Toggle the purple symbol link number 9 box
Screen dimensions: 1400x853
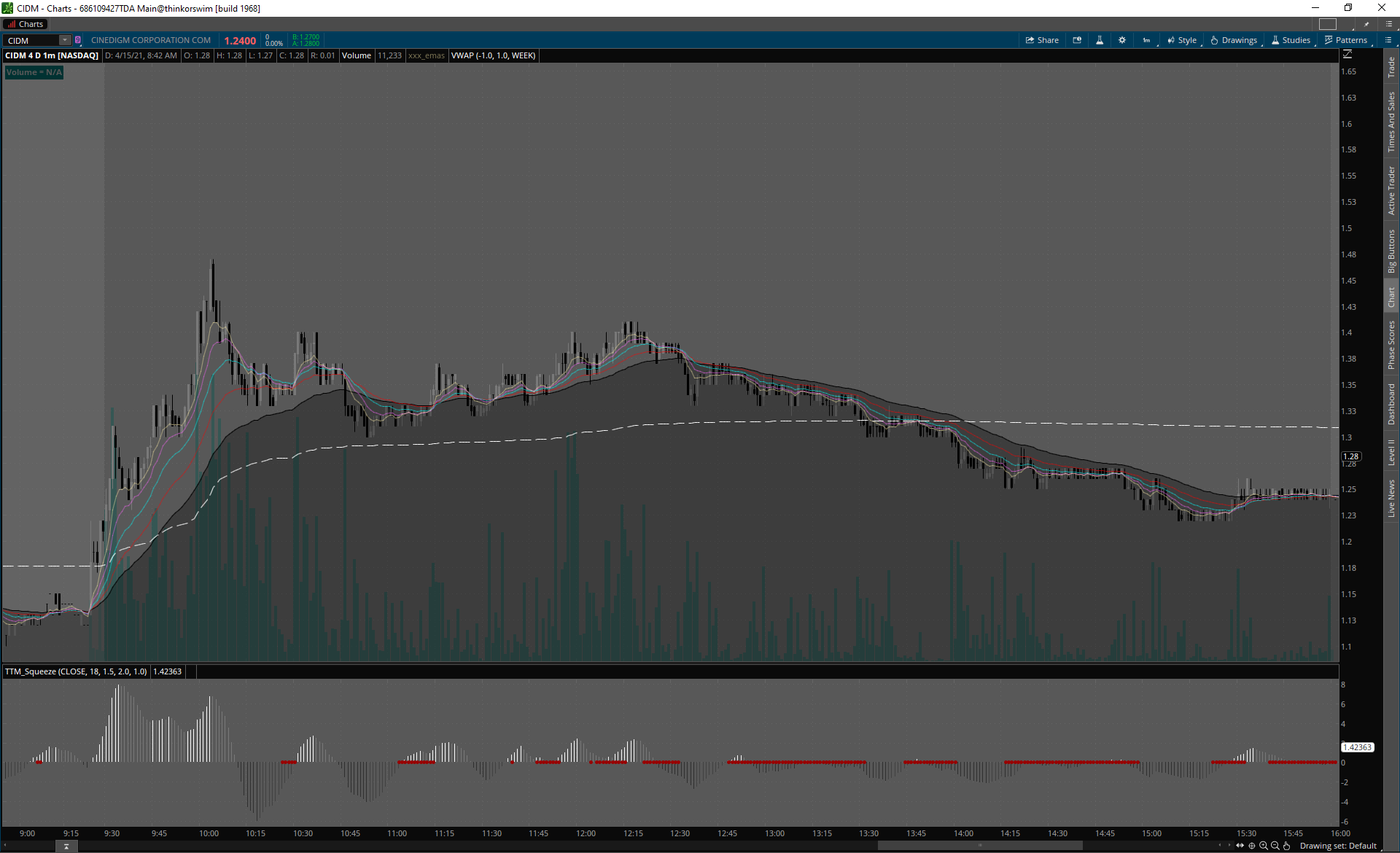click(x=78, y=40)
